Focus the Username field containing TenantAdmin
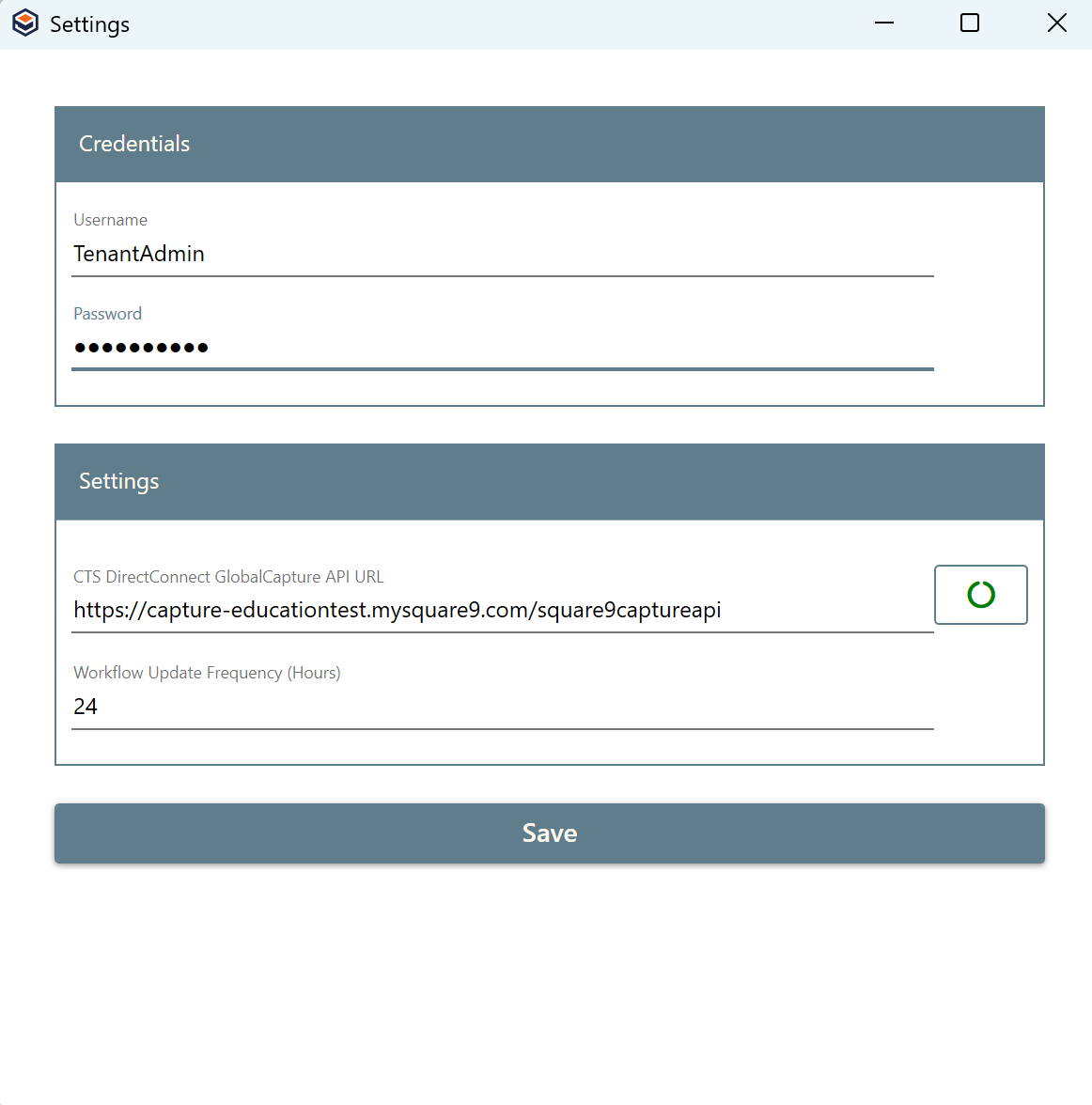This screenshot has width=1092, height=1105. [x=502, y=254]
